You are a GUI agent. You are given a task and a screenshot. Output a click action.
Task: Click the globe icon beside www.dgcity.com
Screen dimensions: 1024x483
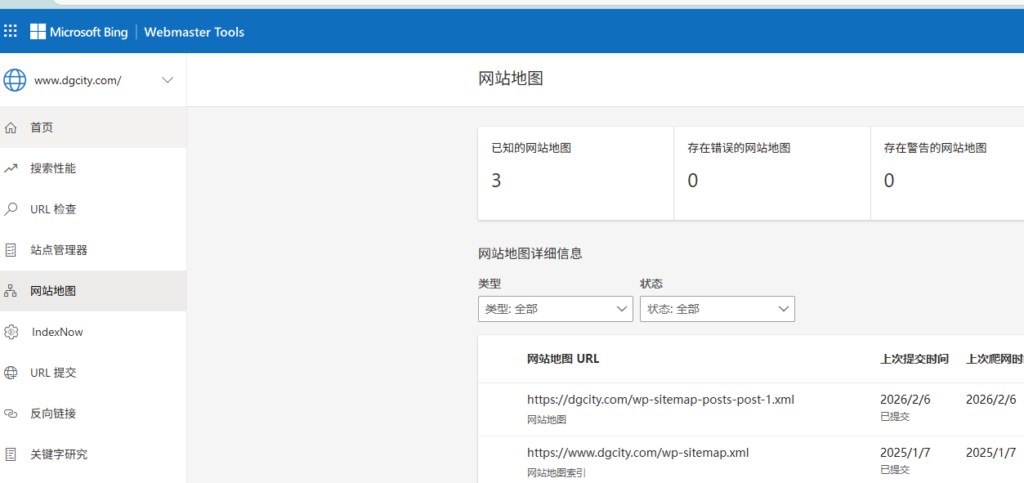coord(14,80)
